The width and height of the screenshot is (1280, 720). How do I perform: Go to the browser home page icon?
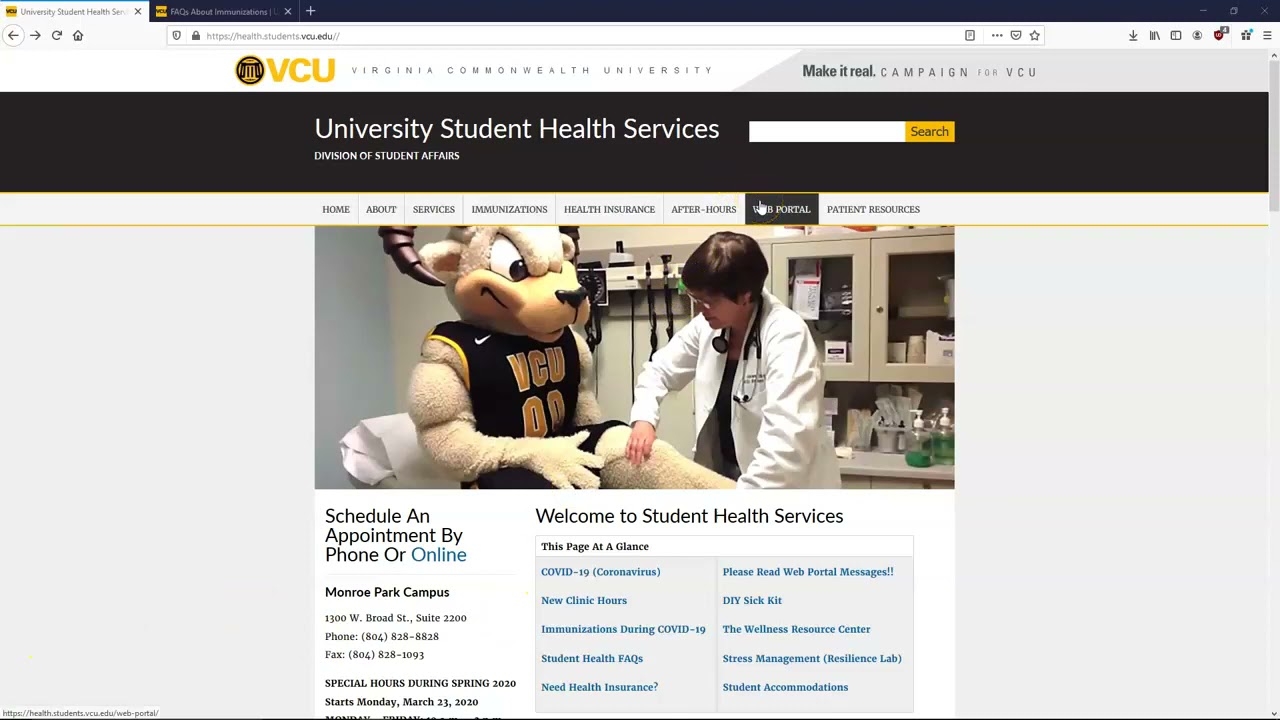78,35
